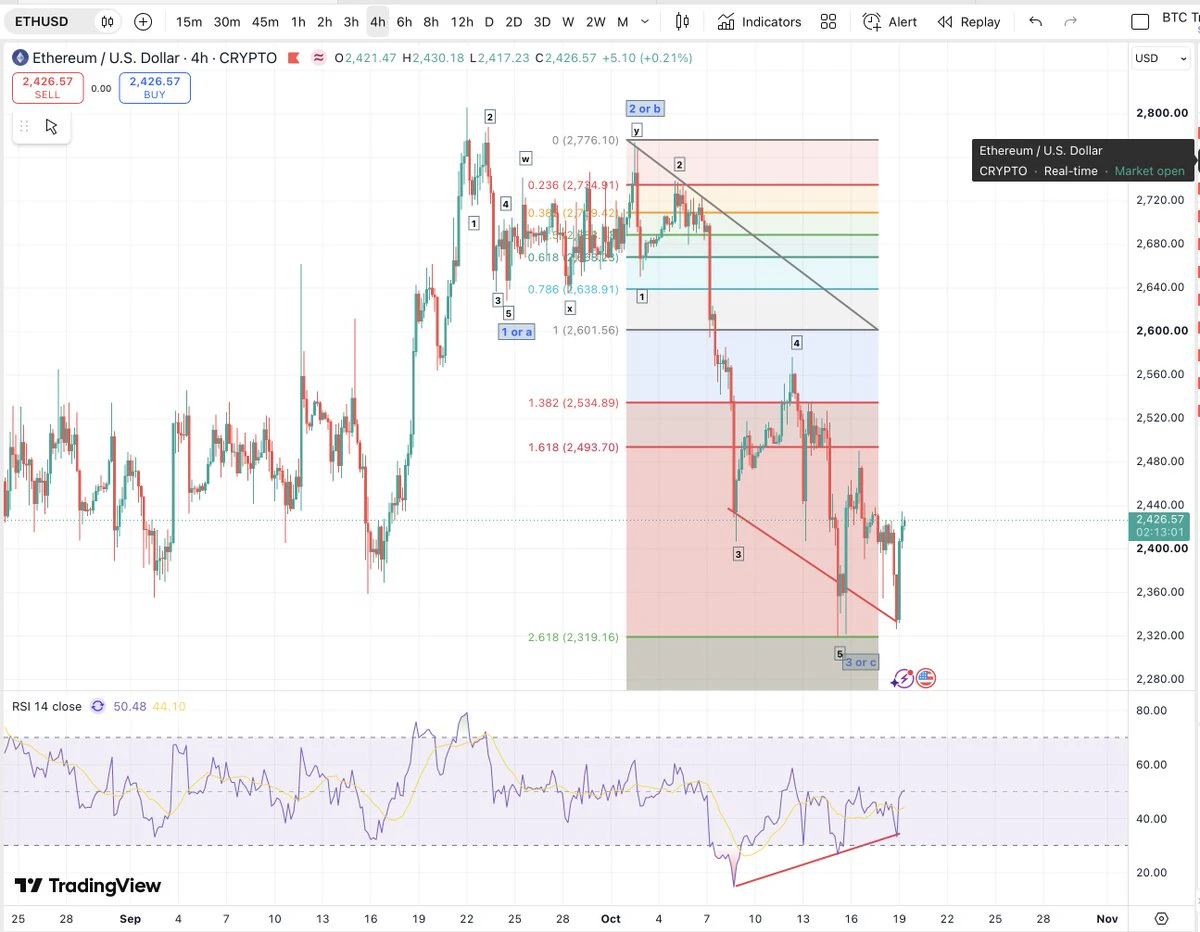Open chart settings hexagon icon at bottom right
Viewport: 1200px width, 932px height.
pos(1161,918)
